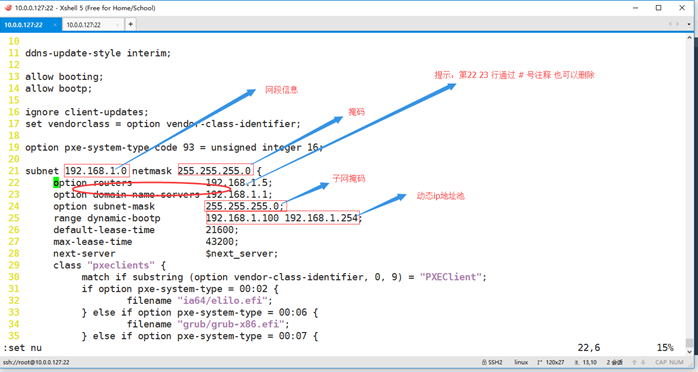Click 'set vendorclass' on line 17

coord(67,124)
